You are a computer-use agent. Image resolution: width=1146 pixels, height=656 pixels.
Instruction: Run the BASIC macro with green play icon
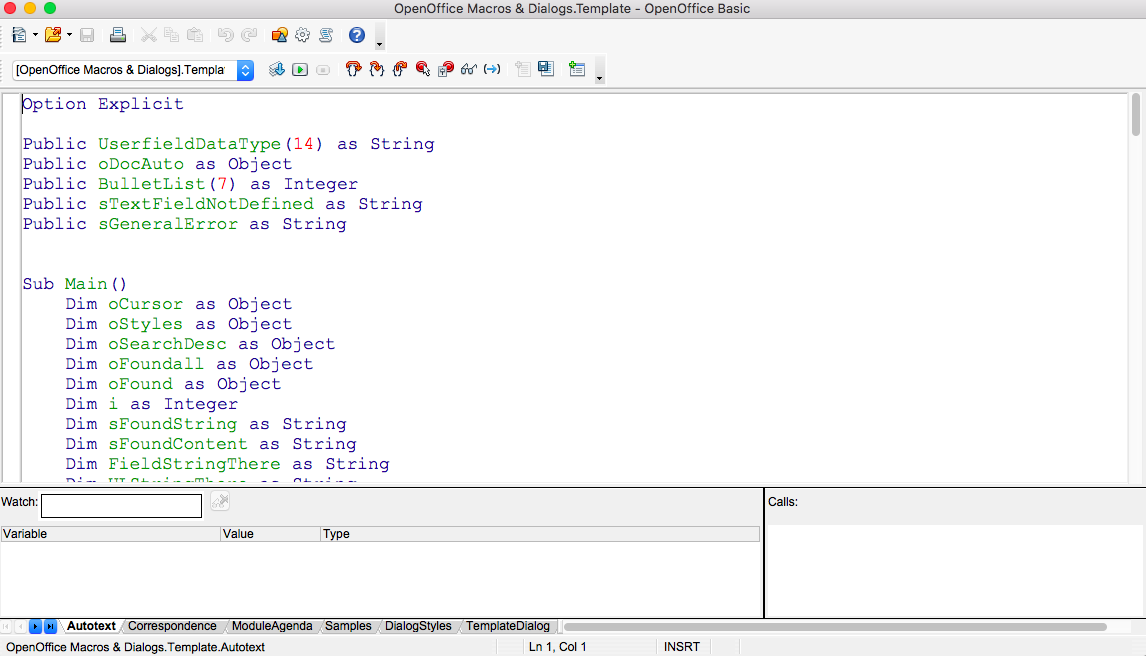coord(299,70)
